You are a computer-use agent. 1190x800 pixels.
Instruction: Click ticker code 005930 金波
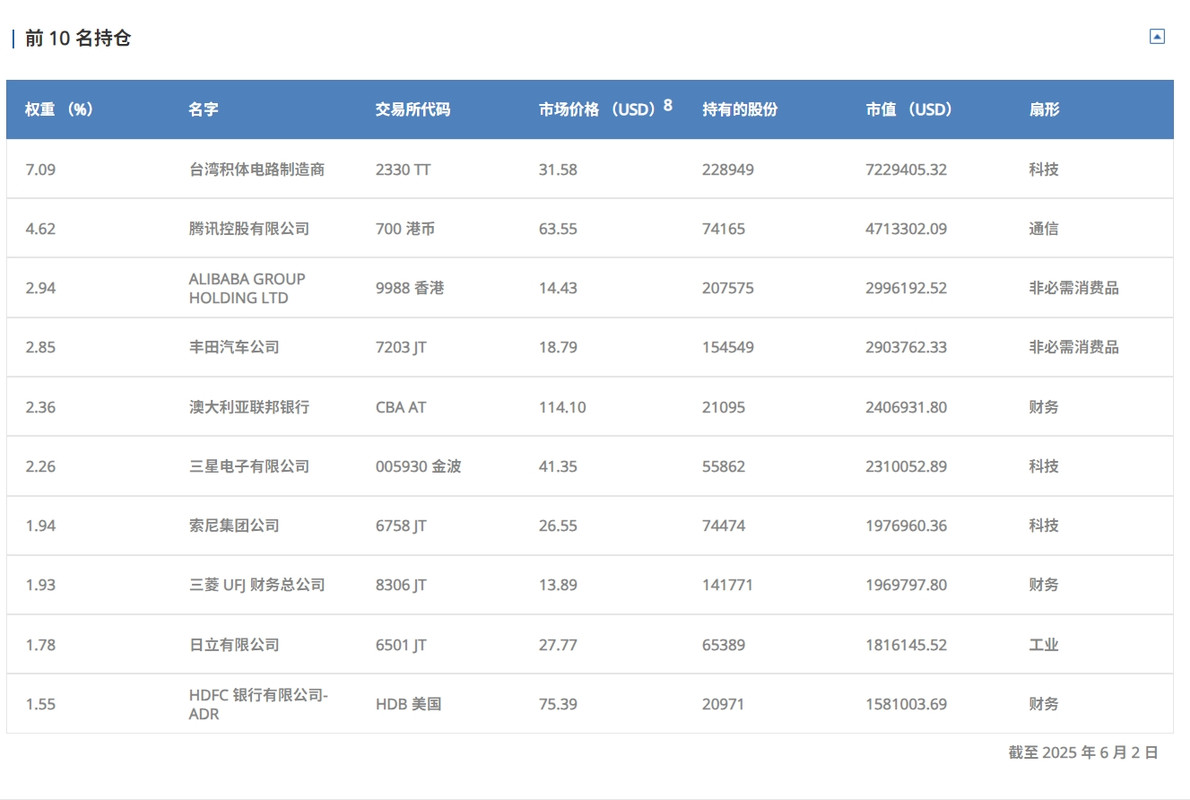point(418,466)
